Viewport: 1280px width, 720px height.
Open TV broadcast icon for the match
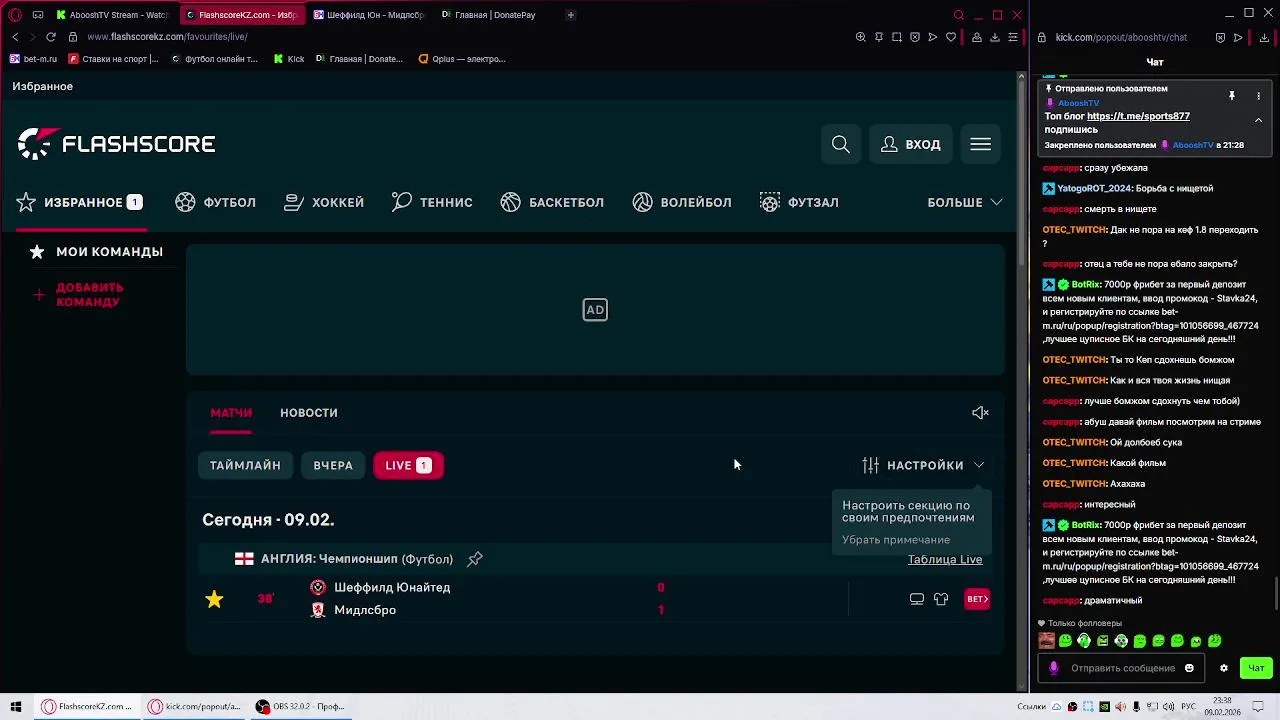click(916, 599)
